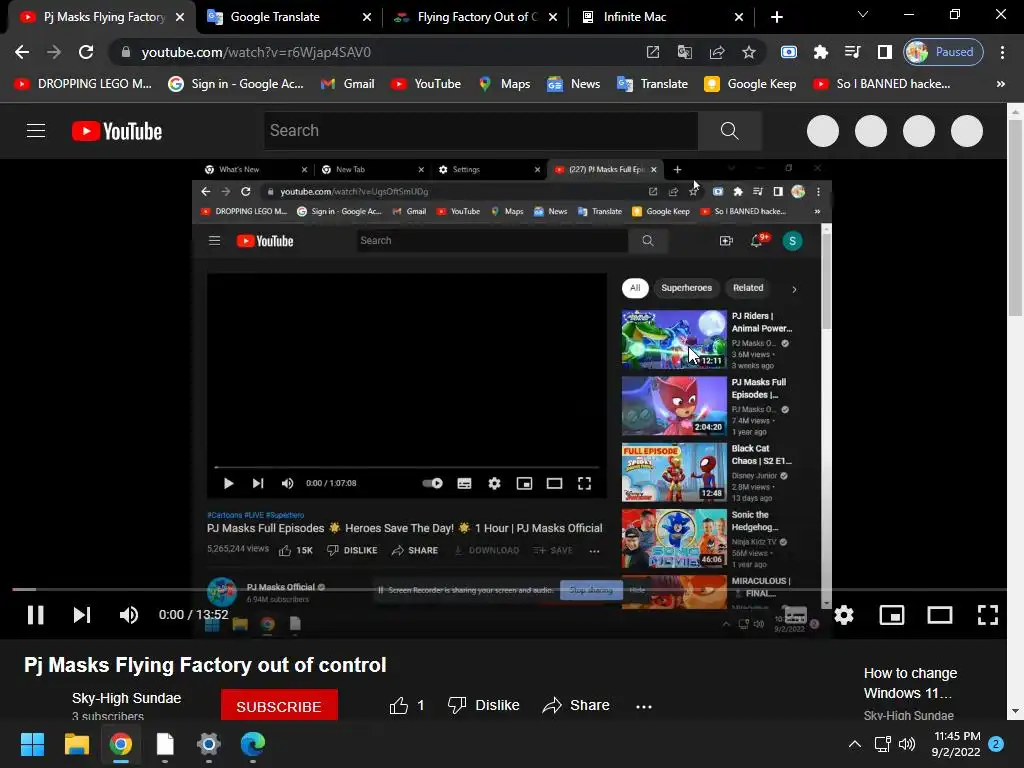The image size is (1024, 768).
Task: Open Maps bookmark
Action: pyautogui.click(x=504, y=84)
